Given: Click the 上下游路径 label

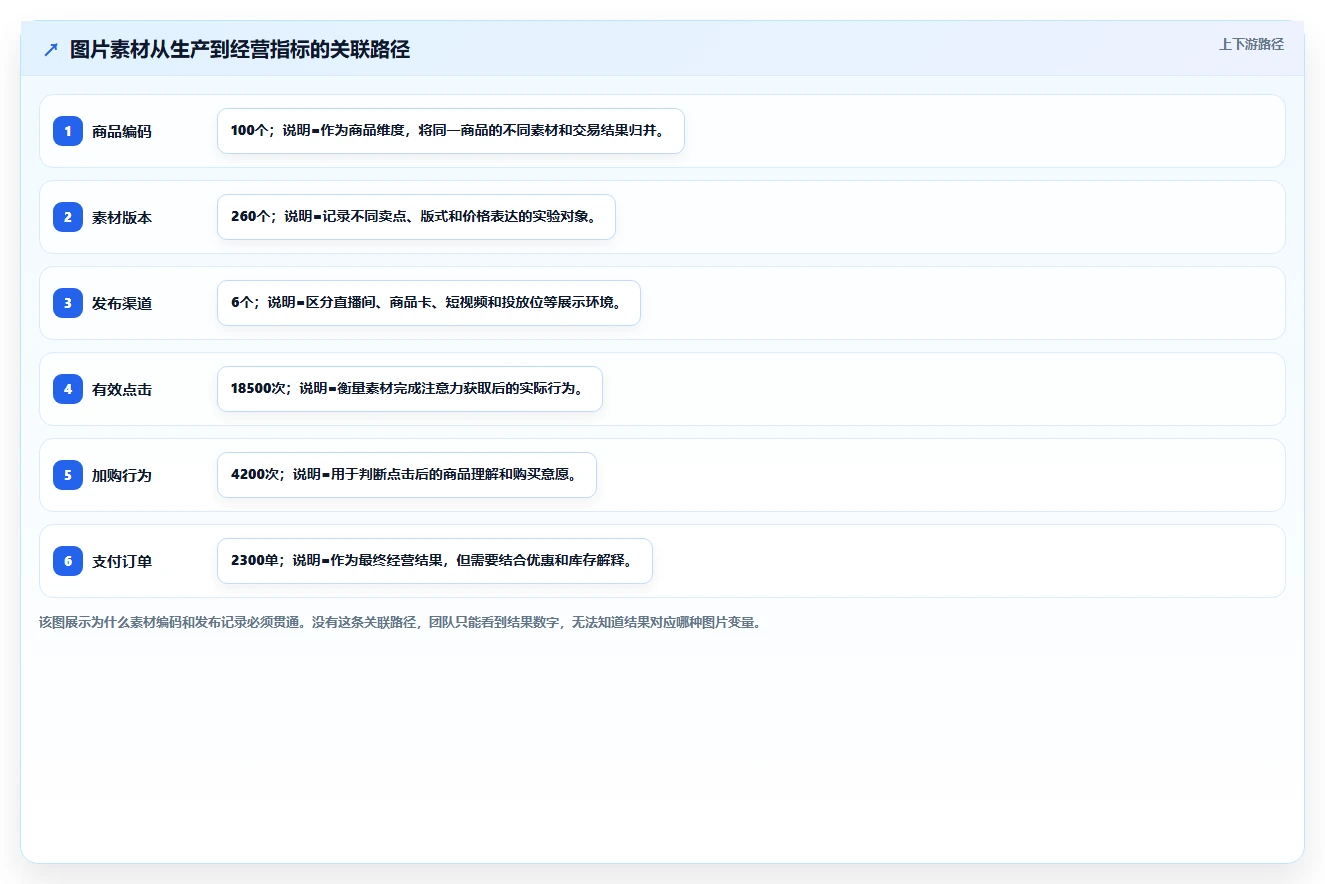Looking at the screenshot, I should point(1251,44).
